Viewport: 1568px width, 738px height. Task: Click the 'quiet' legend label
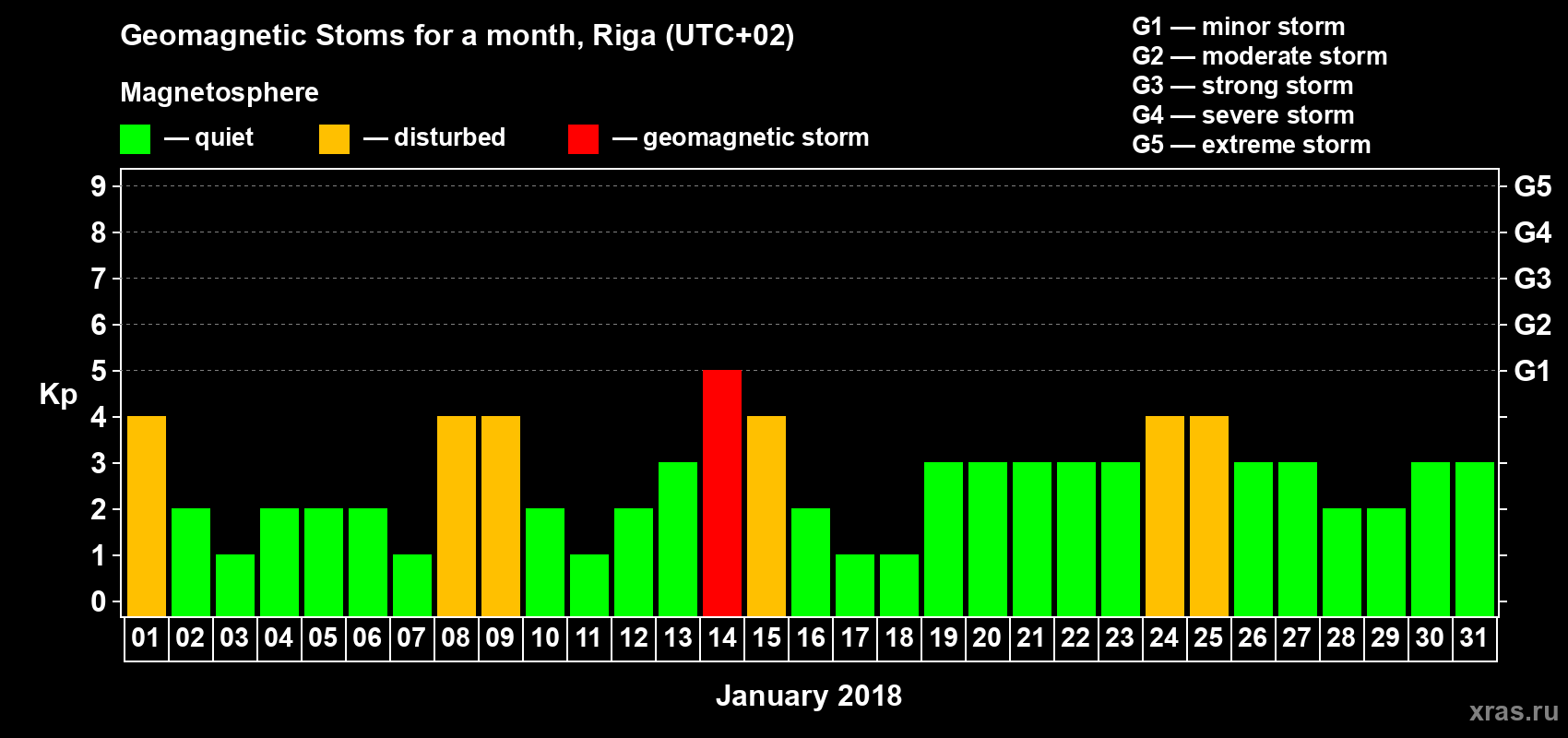pos(224,137)
